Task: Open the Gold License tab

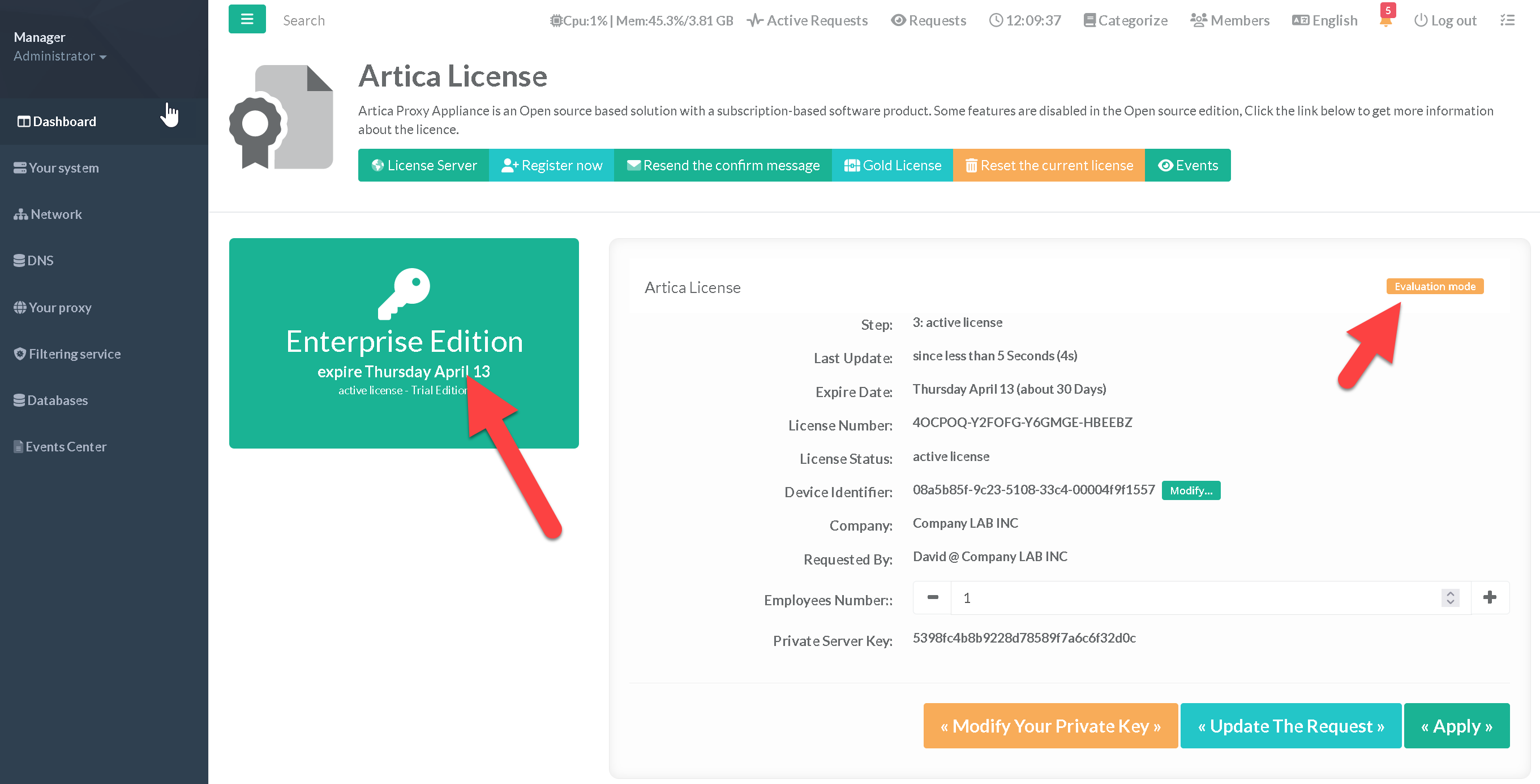Action: tap(892, 166)
